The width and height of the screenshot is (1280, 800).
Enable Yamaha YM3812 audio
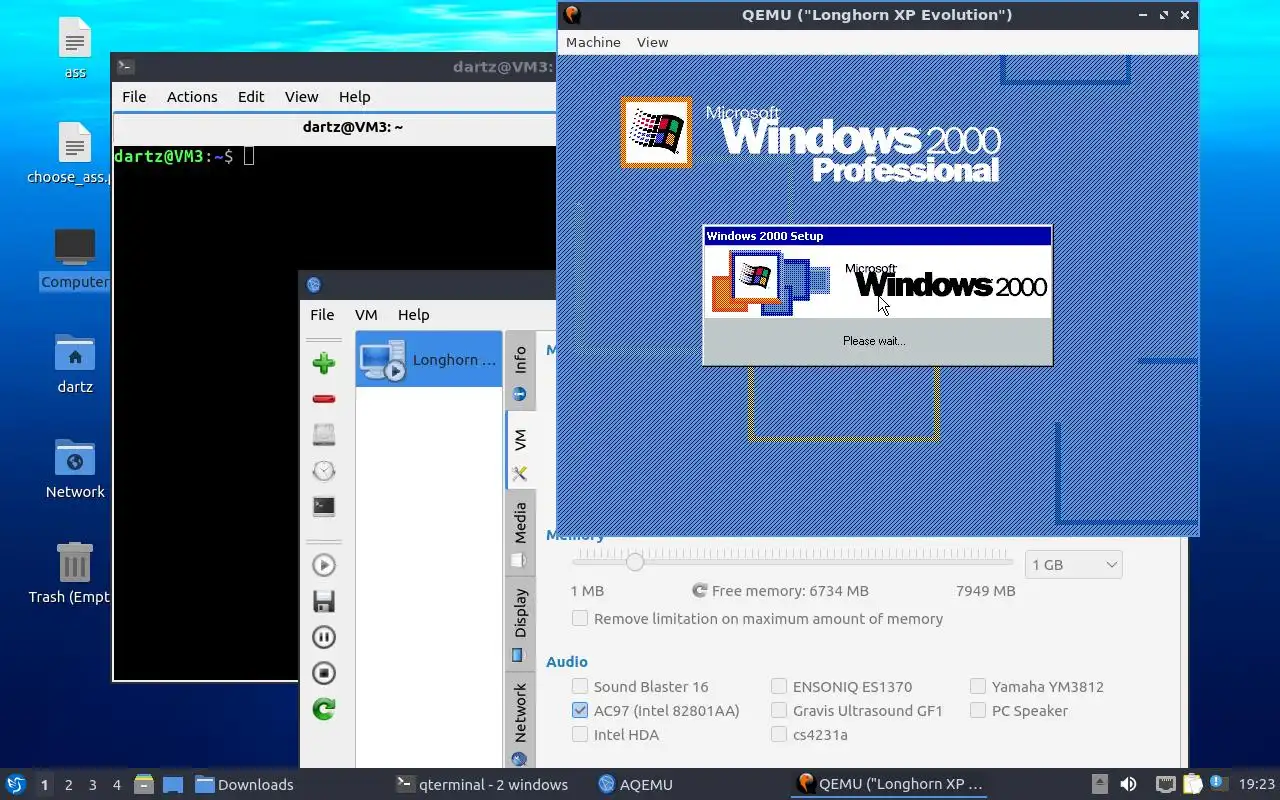click(978, 686)
